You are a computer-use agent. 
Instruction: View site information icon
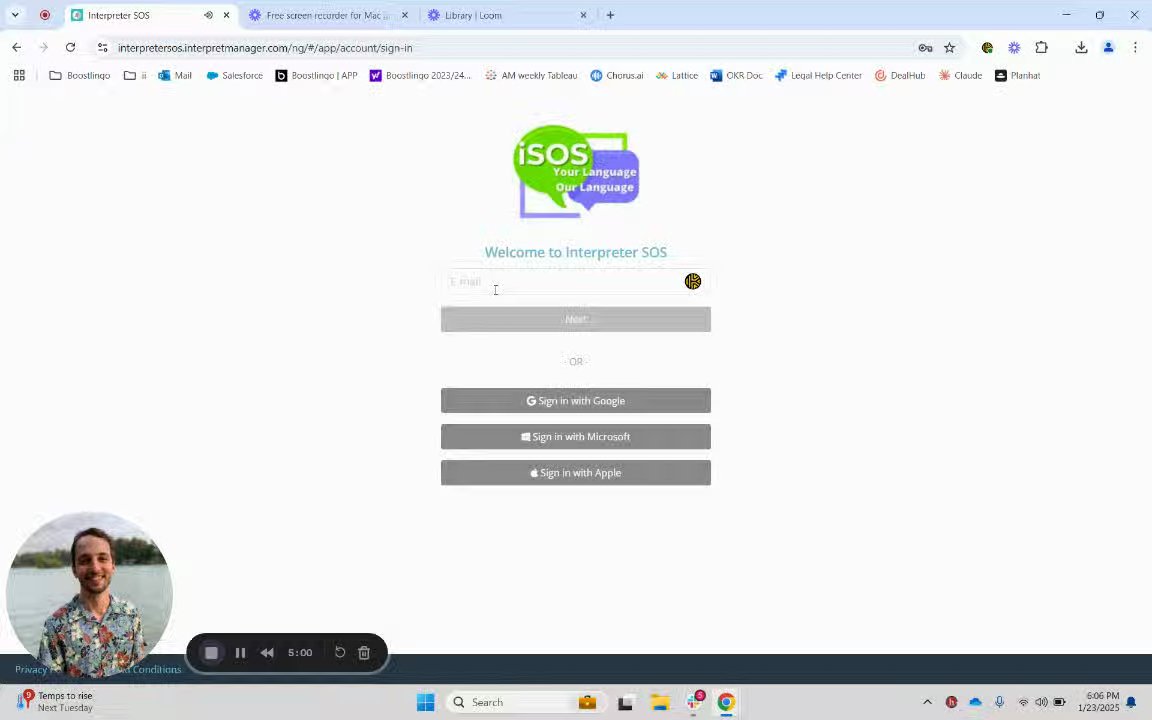102,48
